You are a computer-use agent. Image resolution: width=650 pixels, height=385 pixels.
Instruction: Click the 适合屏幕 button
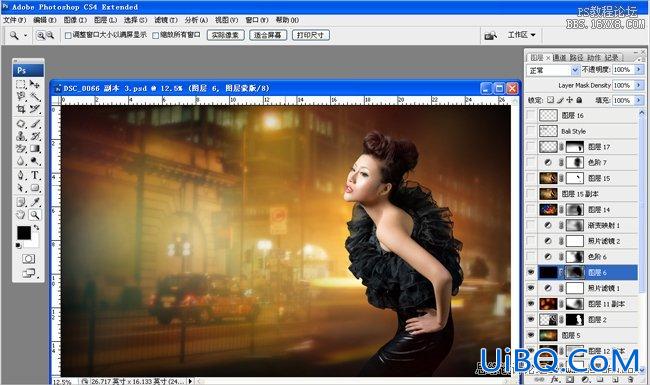click(x=268, y=35)
